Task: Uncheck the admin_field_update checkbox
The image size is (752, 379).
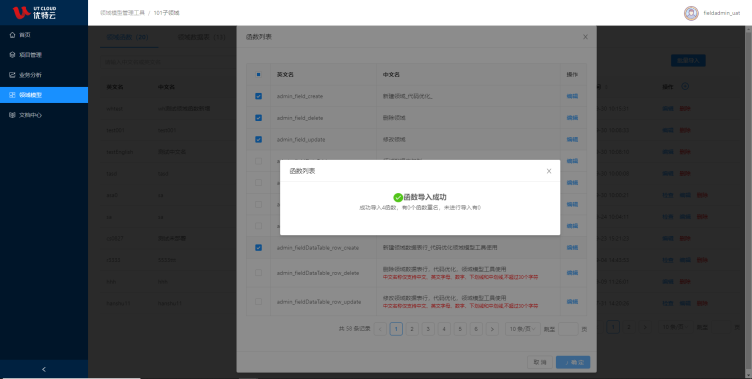Action: (258, 139)
